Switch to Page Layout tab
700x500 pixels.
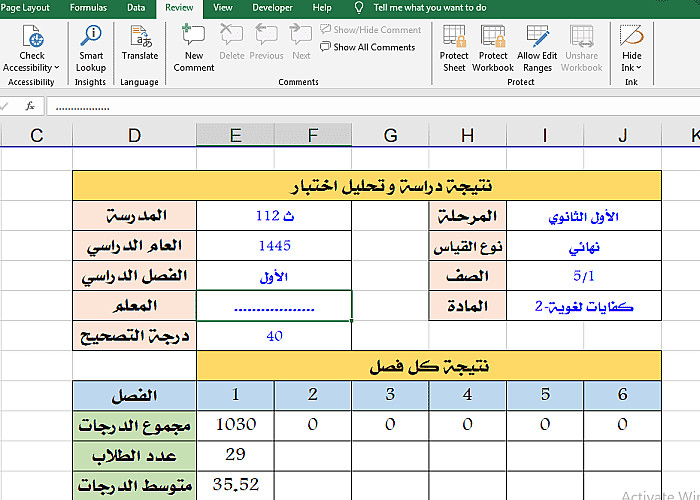point(25,8)
